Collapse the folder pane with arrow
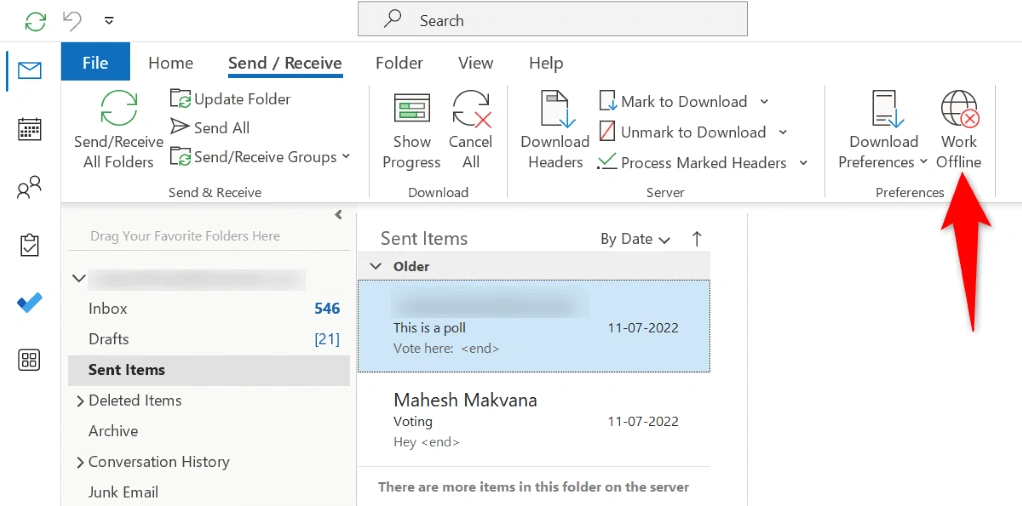 click(338, 215)
